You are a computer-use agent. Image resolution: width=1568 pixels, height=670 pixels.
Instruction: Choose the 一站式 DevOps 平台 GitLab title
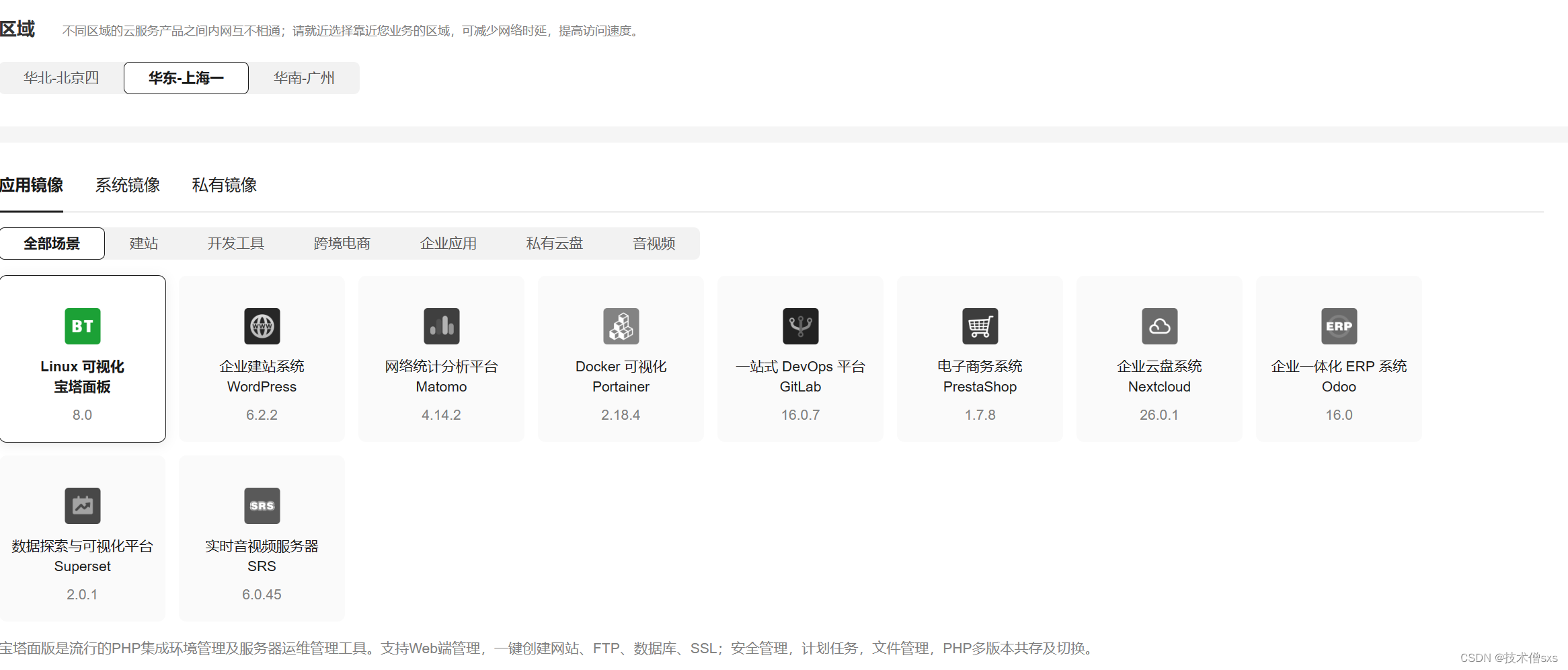tap(801, 377)
